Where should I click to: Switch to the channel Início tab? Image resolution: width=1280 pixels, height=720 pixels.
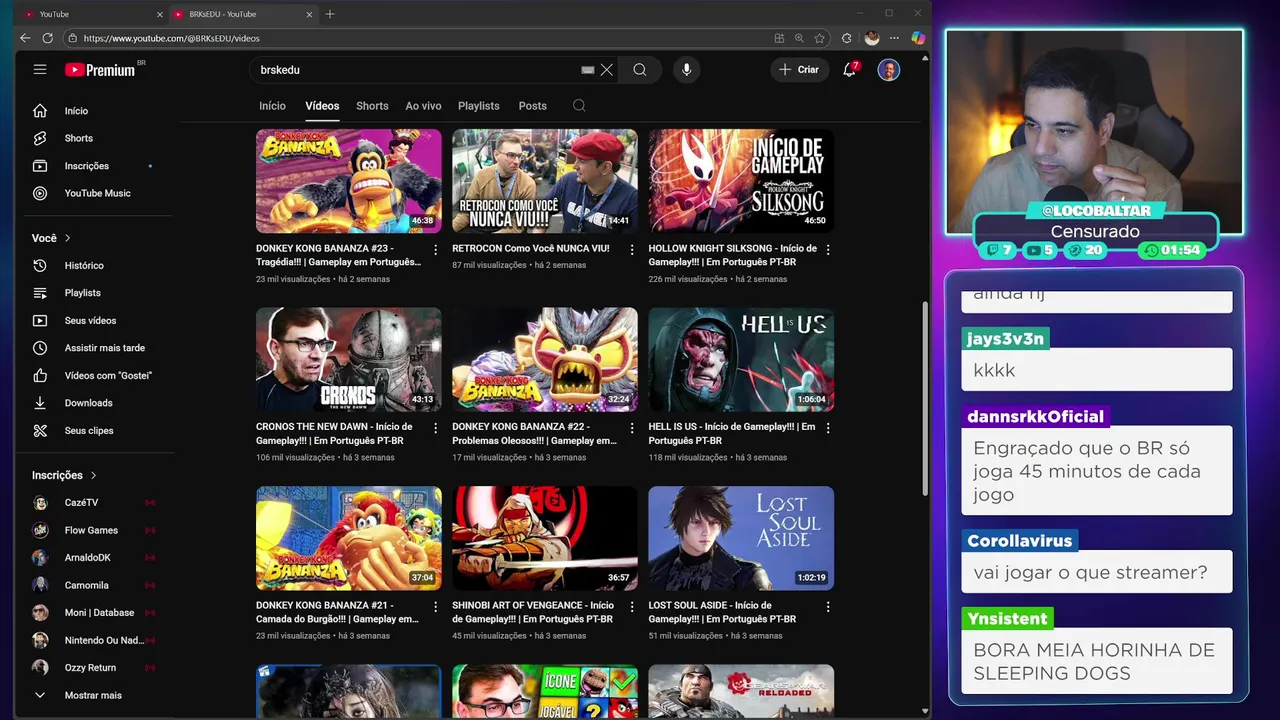tap(272, 106)
